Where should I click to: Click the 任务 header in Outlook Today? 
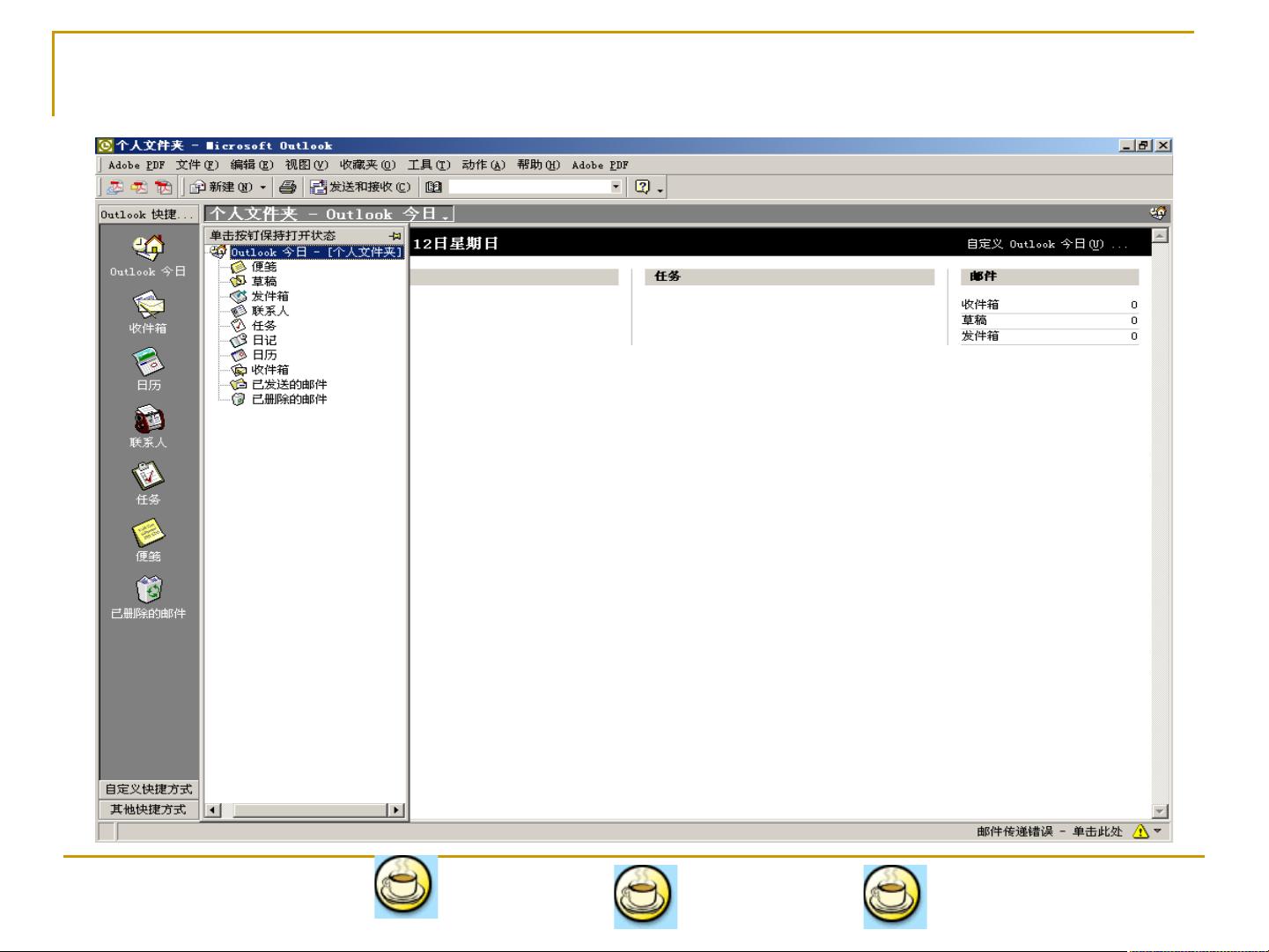point(668,277)
